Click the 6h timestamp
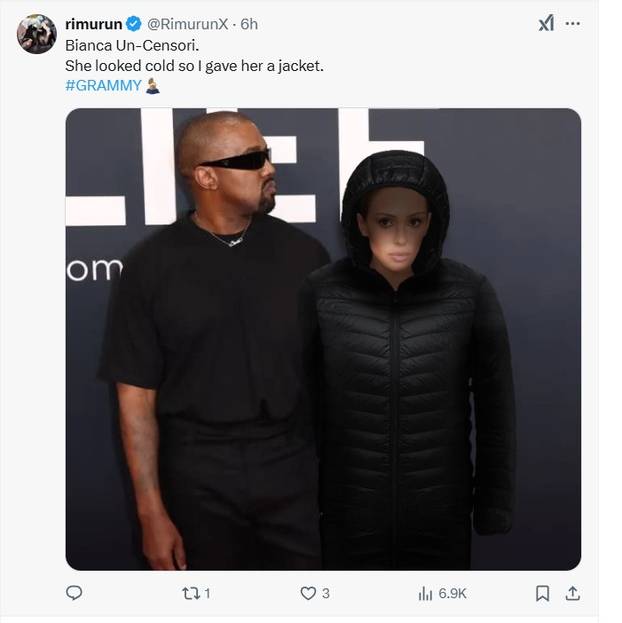 coord(249,24)
